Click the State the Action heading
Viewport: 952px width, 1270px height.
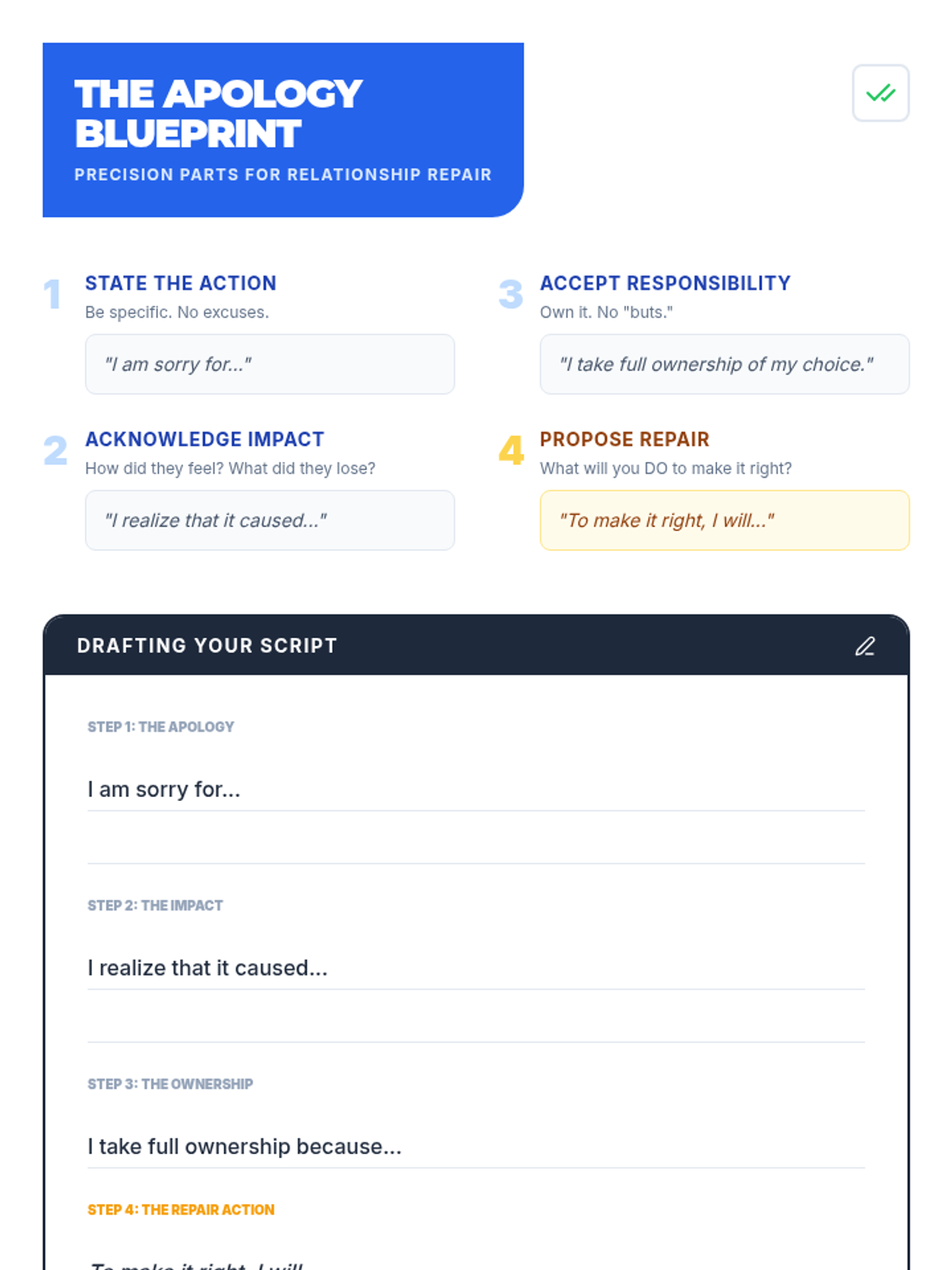pos(181,283)
